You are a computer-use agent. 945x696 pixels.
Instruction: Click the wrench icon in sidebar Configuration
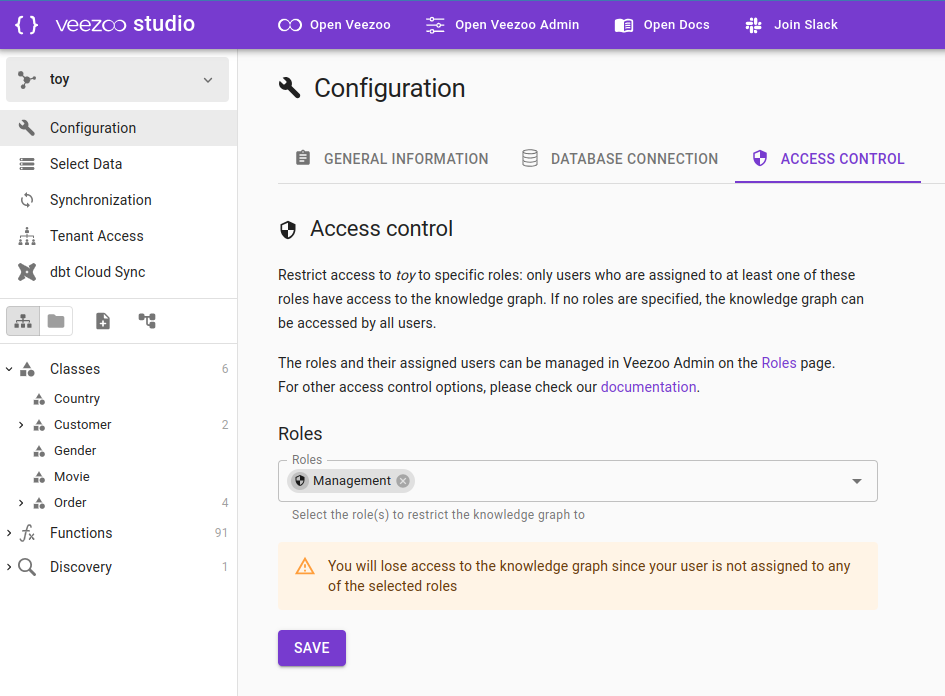pyautogui.click(x=27, y=128)
